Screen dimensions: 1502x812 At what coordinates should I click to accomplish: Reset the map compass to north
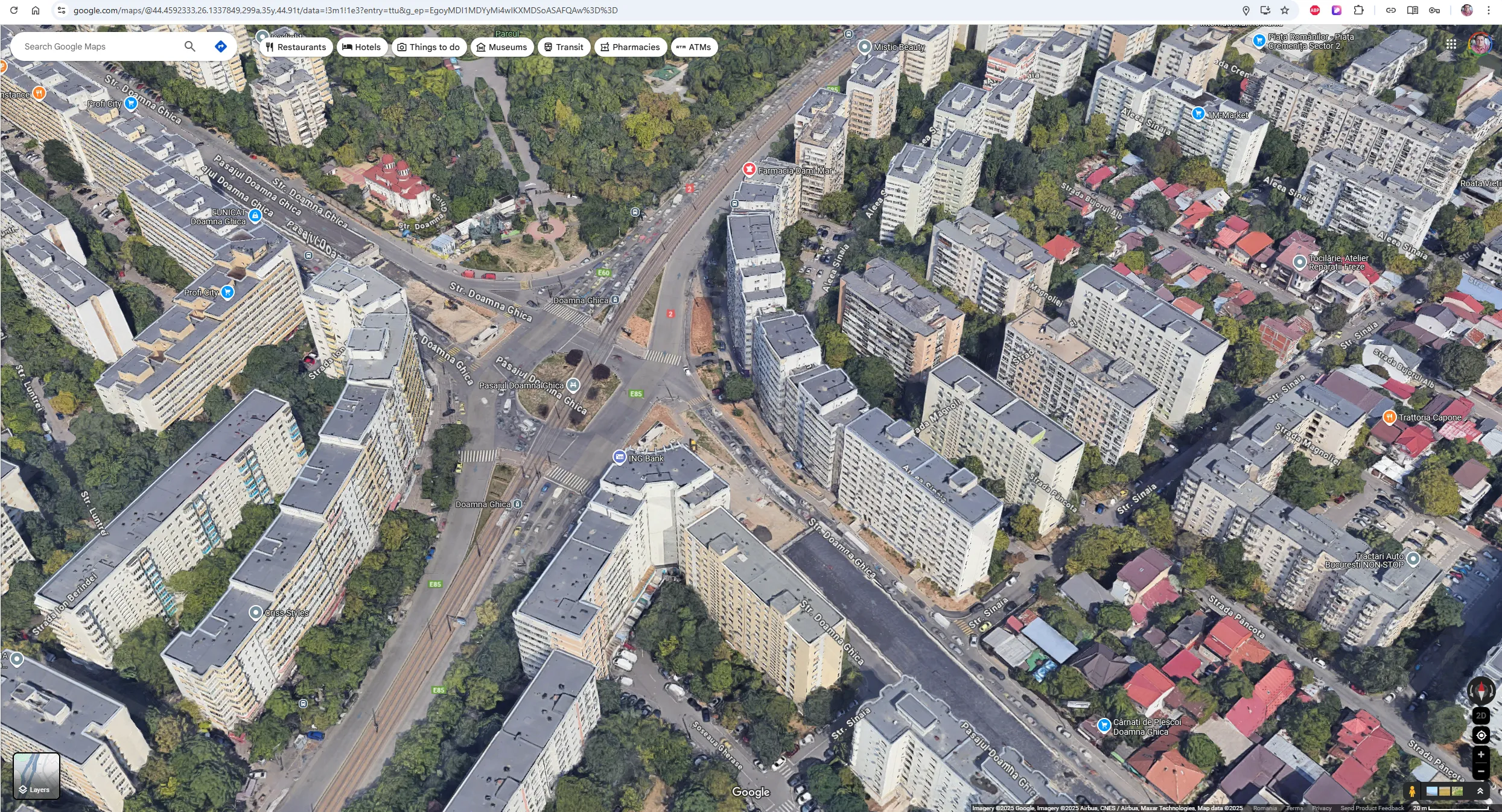(x=1481, y=690)
